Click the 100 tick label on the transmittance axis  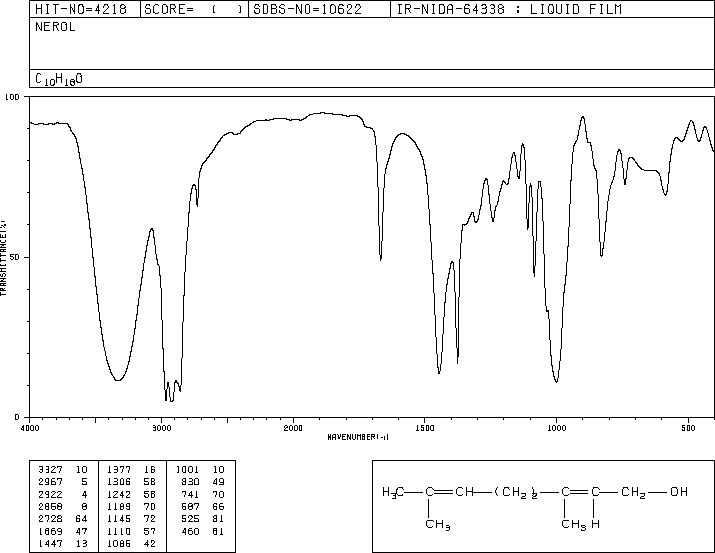(x=12, y=97)
